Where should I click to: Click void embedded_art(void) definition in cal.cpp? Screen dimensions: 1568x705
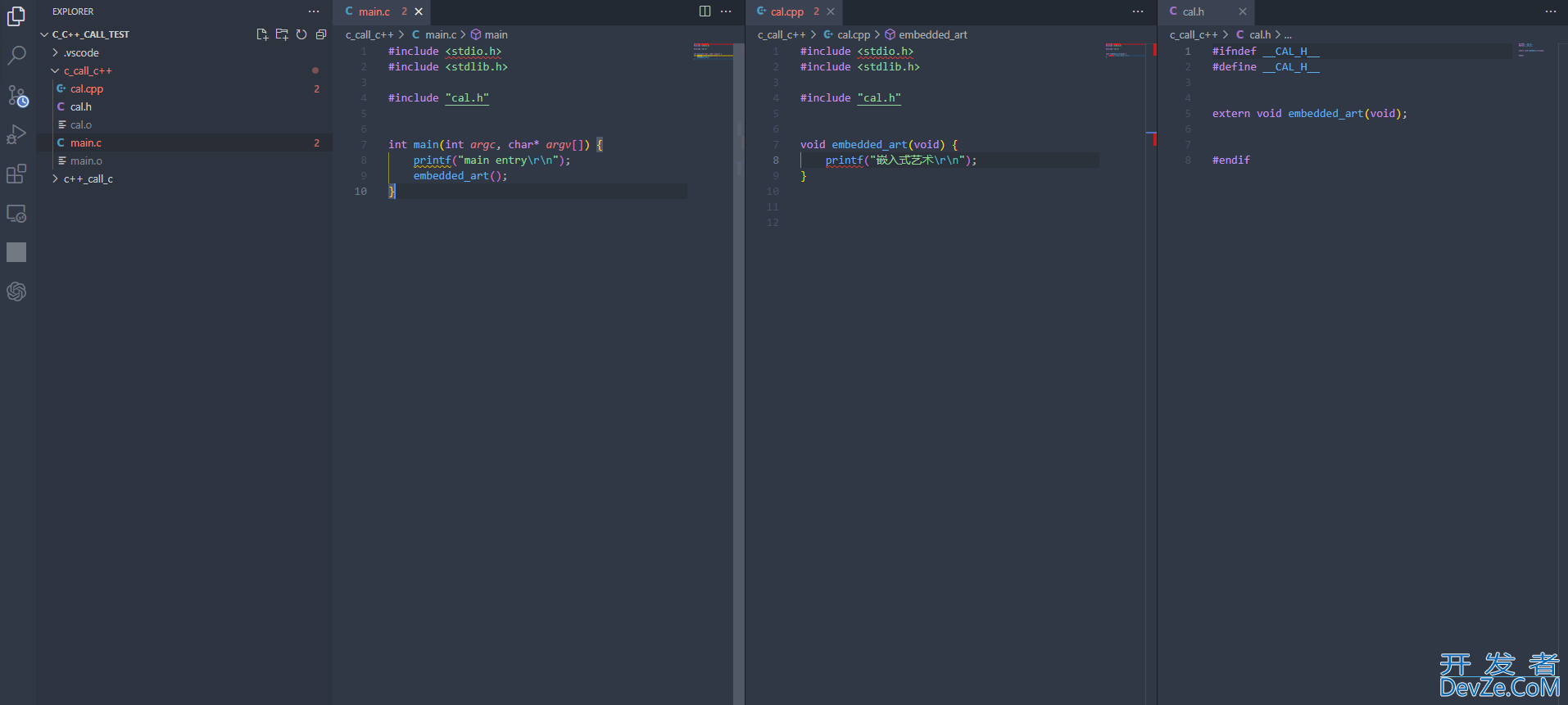click(x=879, y=144)
